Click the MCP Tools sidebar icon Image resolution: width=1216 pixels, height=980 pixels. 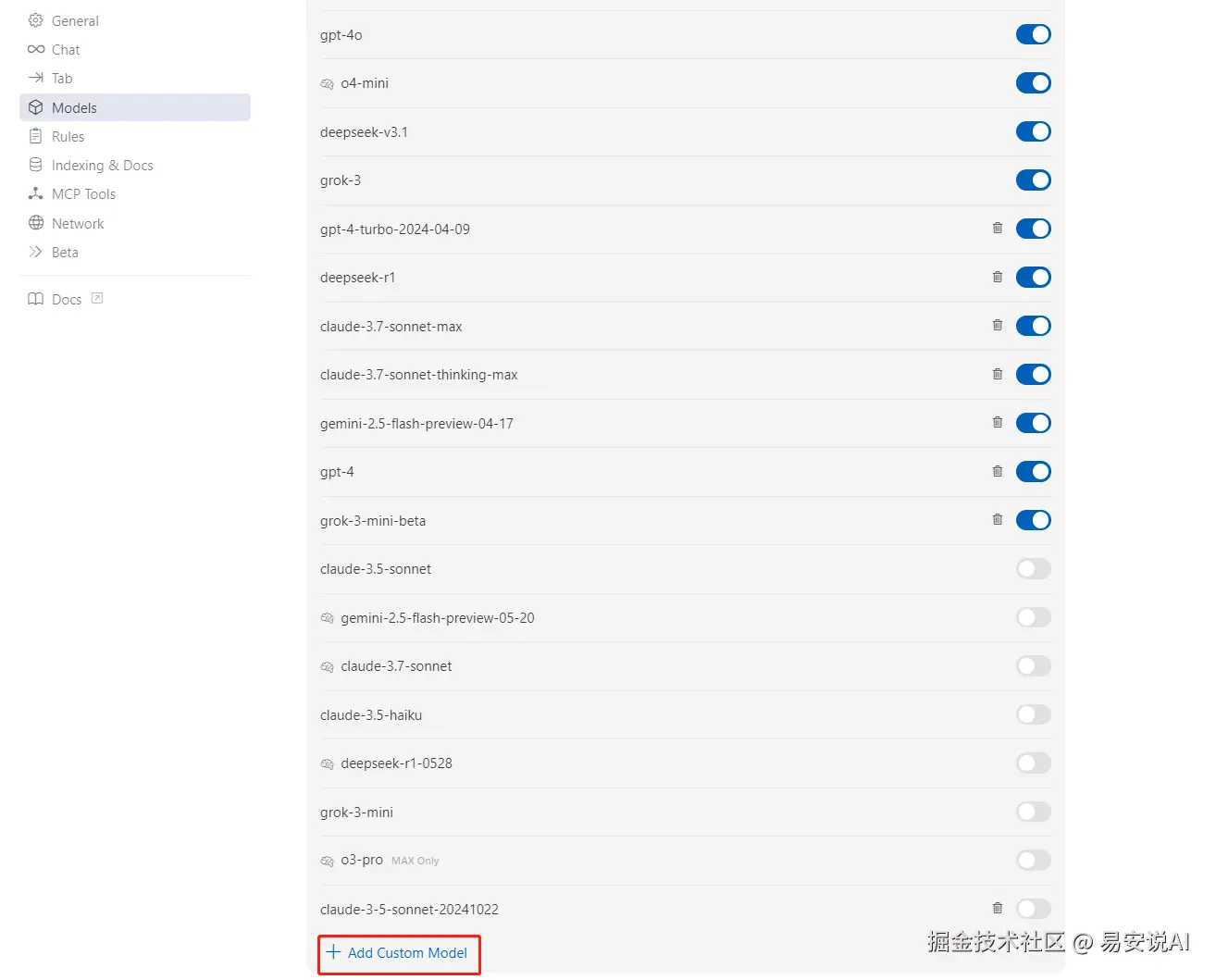[x=35, y=193]
